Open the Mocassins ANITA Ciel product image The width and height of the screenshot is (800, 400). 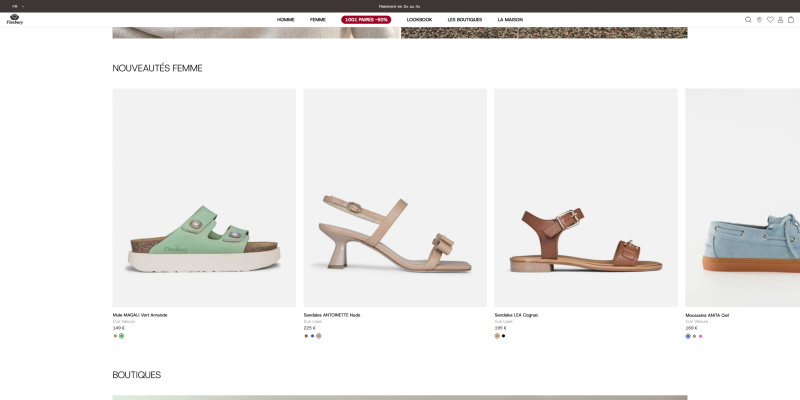pos(743,197)
